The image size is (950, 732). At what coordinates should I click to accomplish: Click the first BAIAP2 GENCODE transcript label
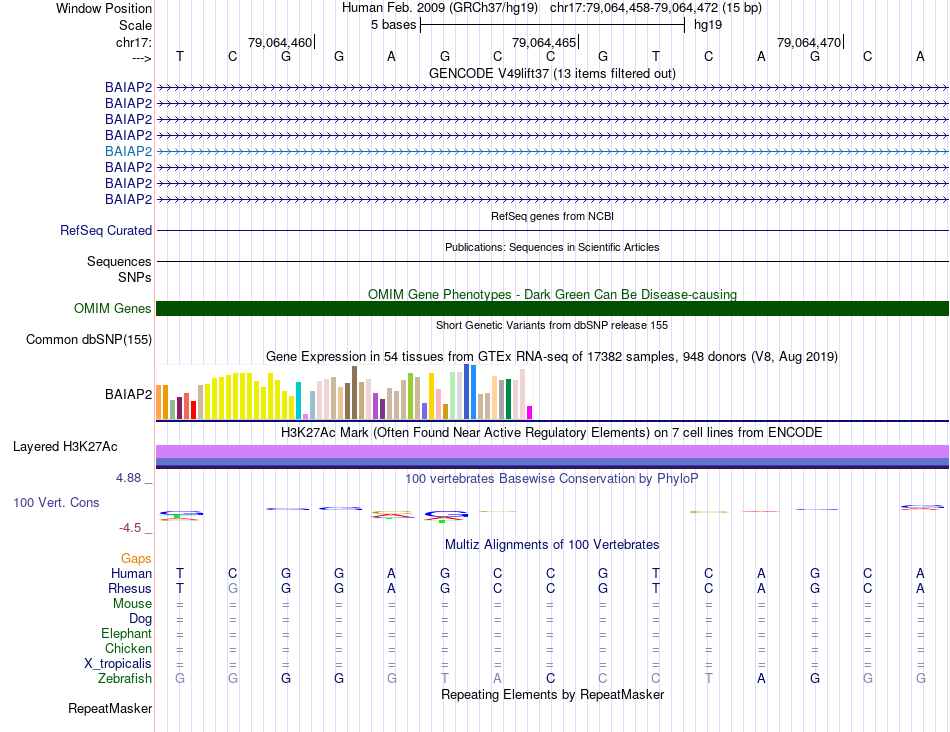(x=128, y=87)
